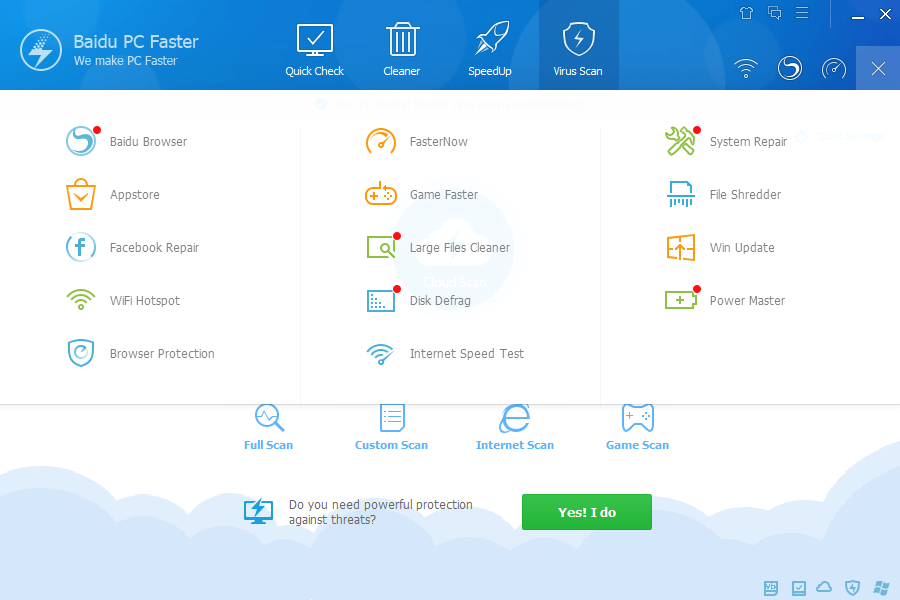The image size is (900, 600).
Task: Click the Internet Speed Test label
Action: point(467,354)
